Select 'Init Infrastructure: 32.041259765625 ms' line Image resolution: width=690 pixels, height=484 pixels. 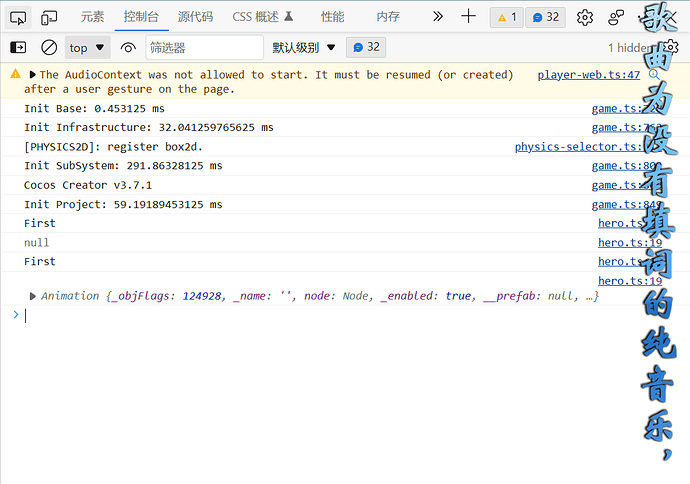pos(149,128)
